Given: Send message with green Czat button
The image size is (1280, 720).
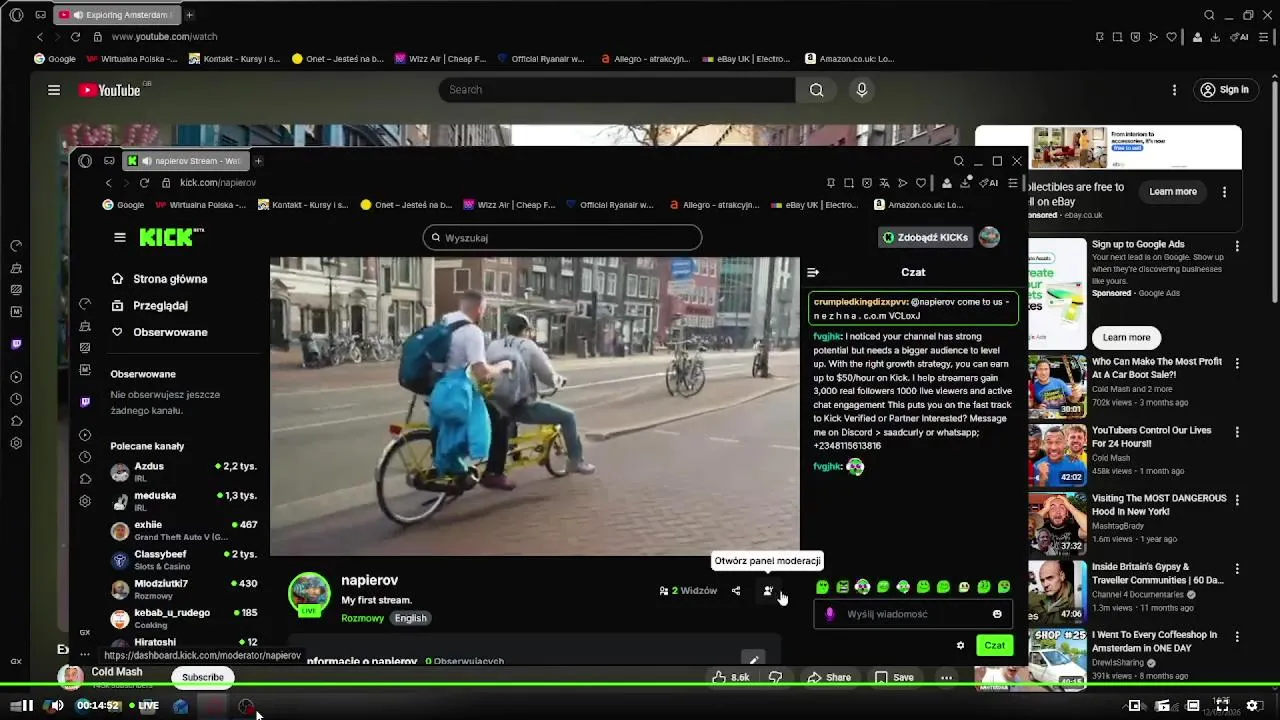Looking at the screenshot, I should tap(994, 645).
